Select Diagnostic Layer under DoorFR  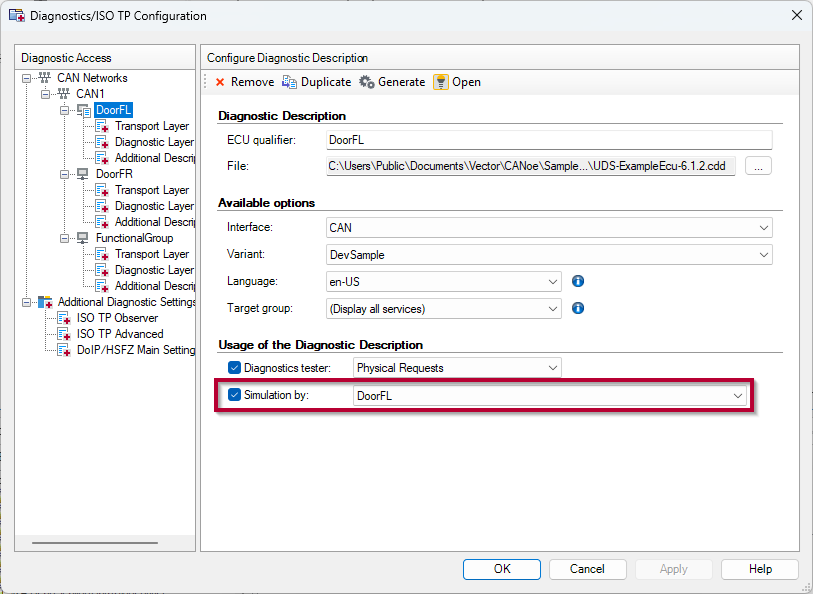[155, 206]
